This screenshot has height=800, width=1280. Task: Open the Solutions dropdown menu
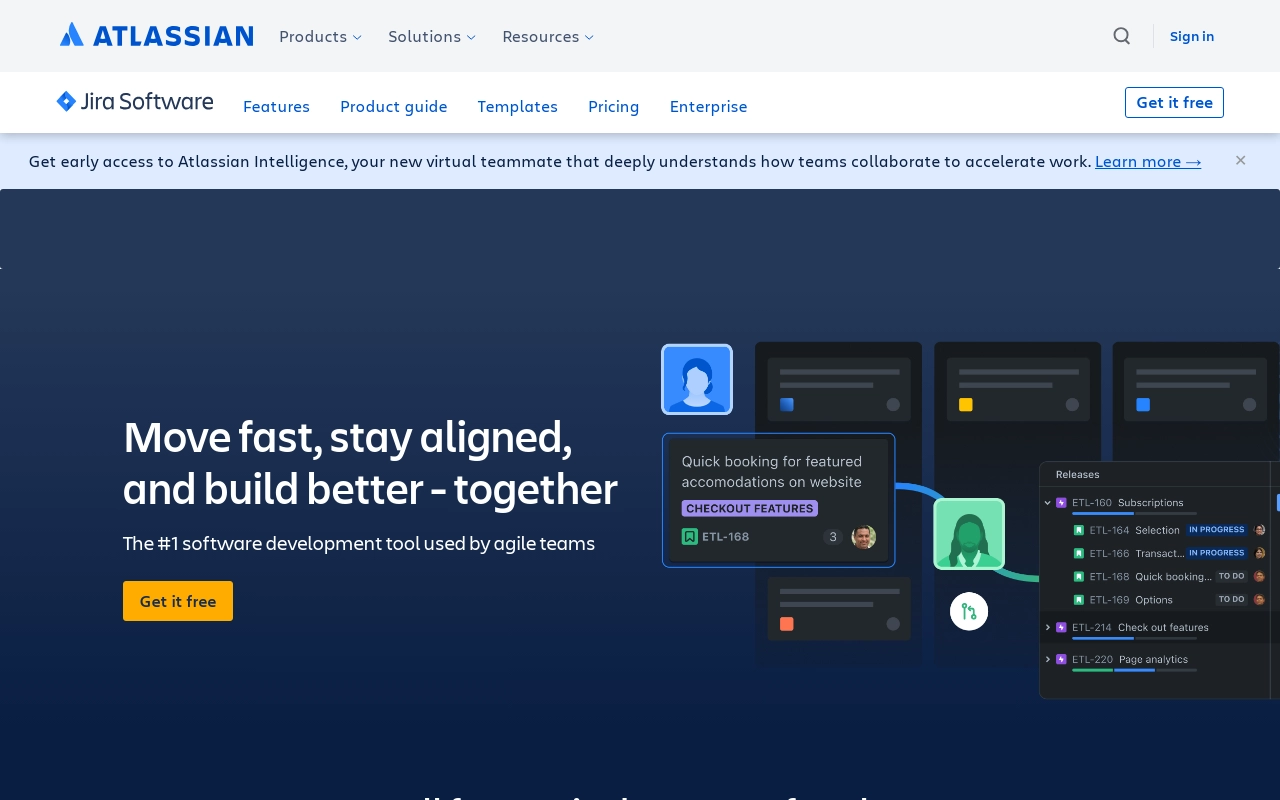432,36
